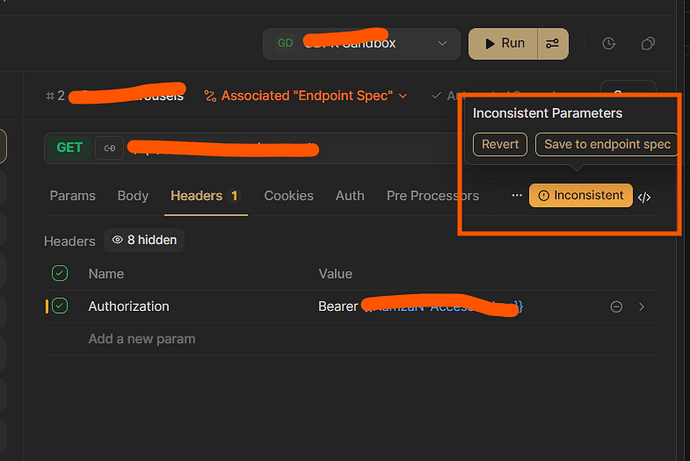Open the run settings sliders icon

click(552, 44)
